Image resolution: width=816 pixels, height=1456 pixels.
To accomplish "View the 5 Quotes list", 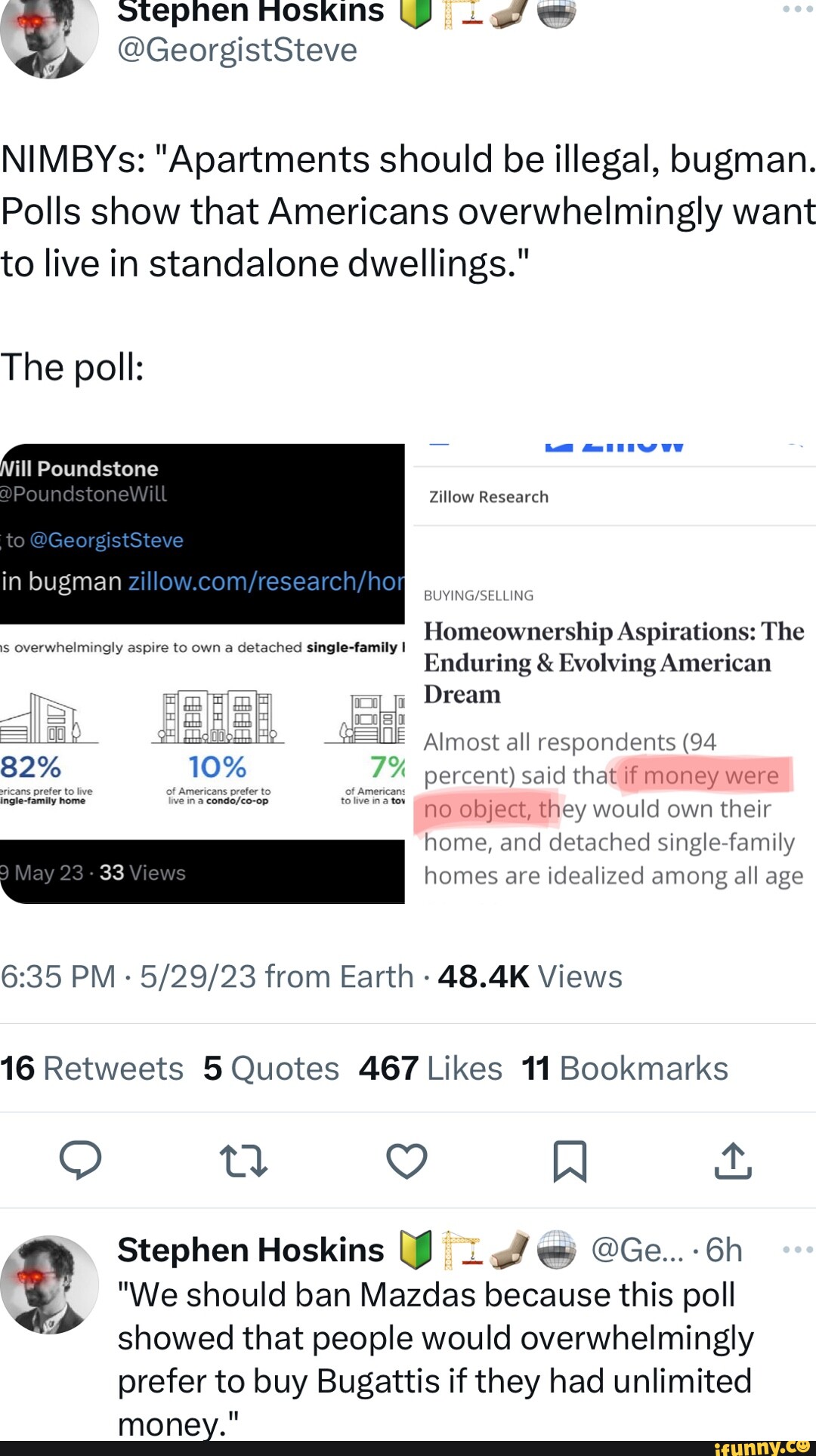I will 271,1069.
